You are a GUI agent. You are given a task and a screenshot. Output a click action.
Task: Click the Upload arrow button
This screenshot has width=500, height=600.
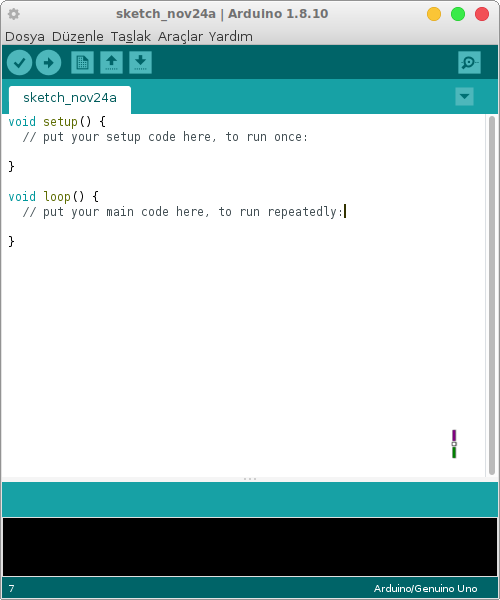click(48, 62)
